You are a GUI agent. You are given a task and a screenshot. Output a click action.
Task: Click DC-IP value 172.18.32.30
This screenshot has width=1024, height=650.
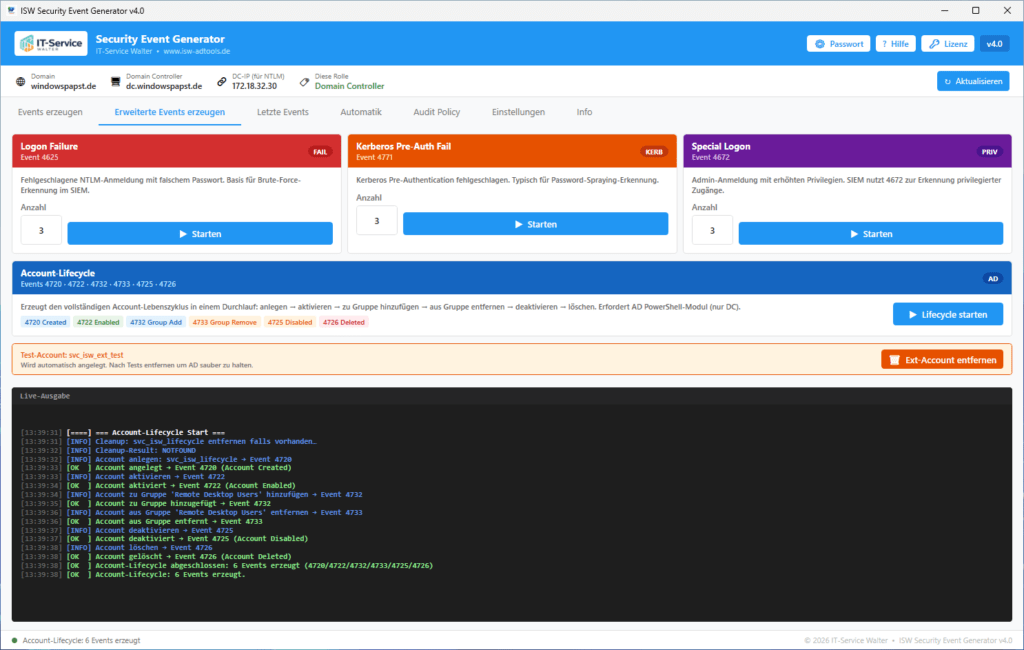coord(255,86)
